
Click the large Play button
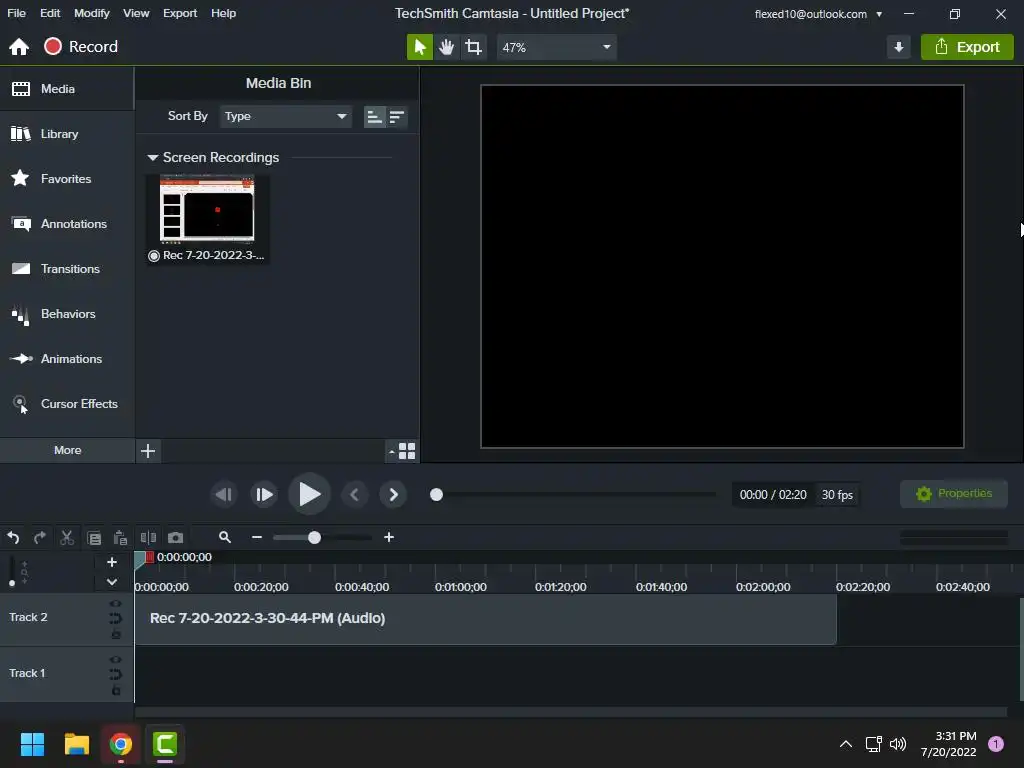click(x=309, y=494)
